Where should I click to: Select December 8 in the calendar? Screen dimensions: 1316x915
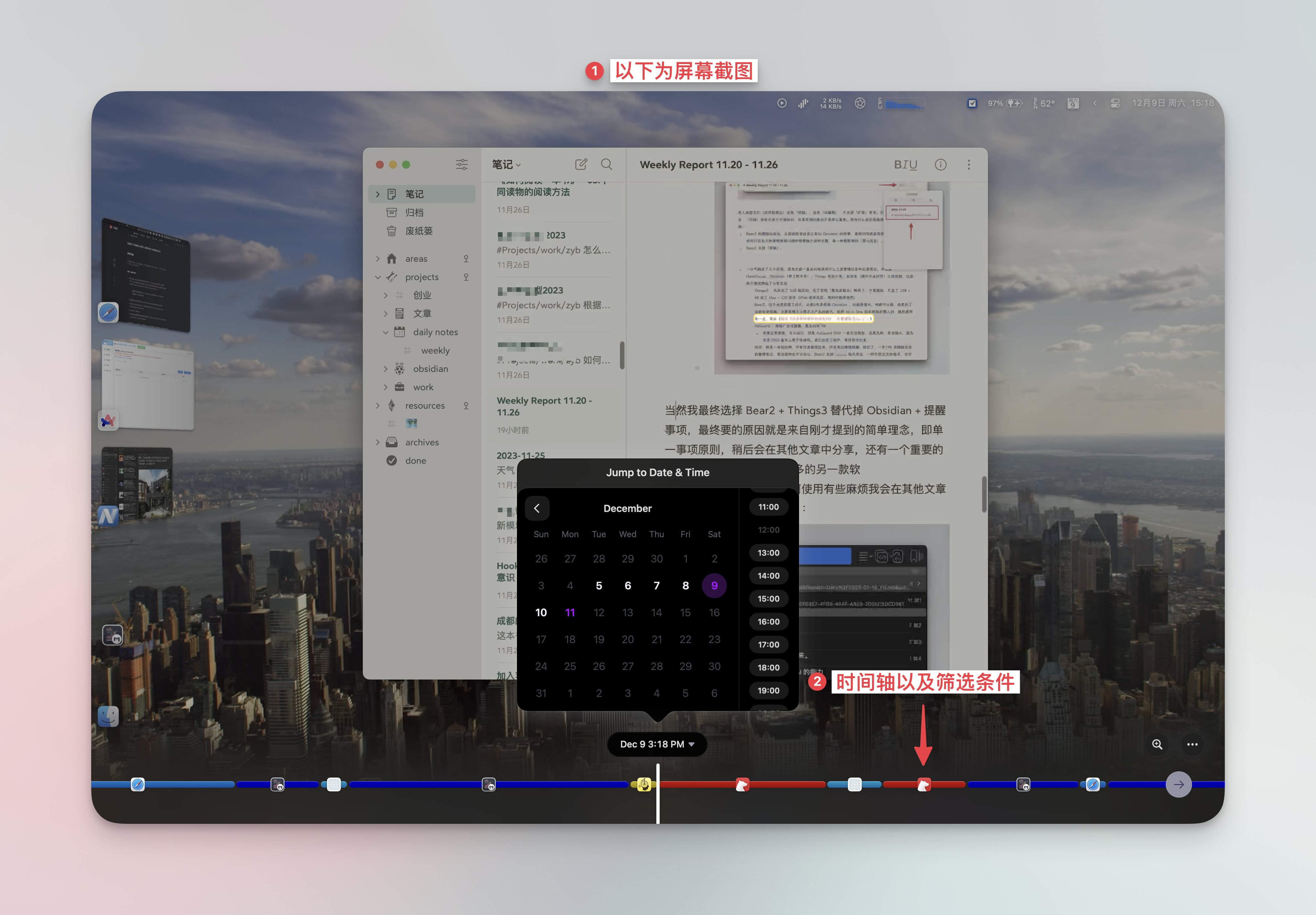coord(685,585)
